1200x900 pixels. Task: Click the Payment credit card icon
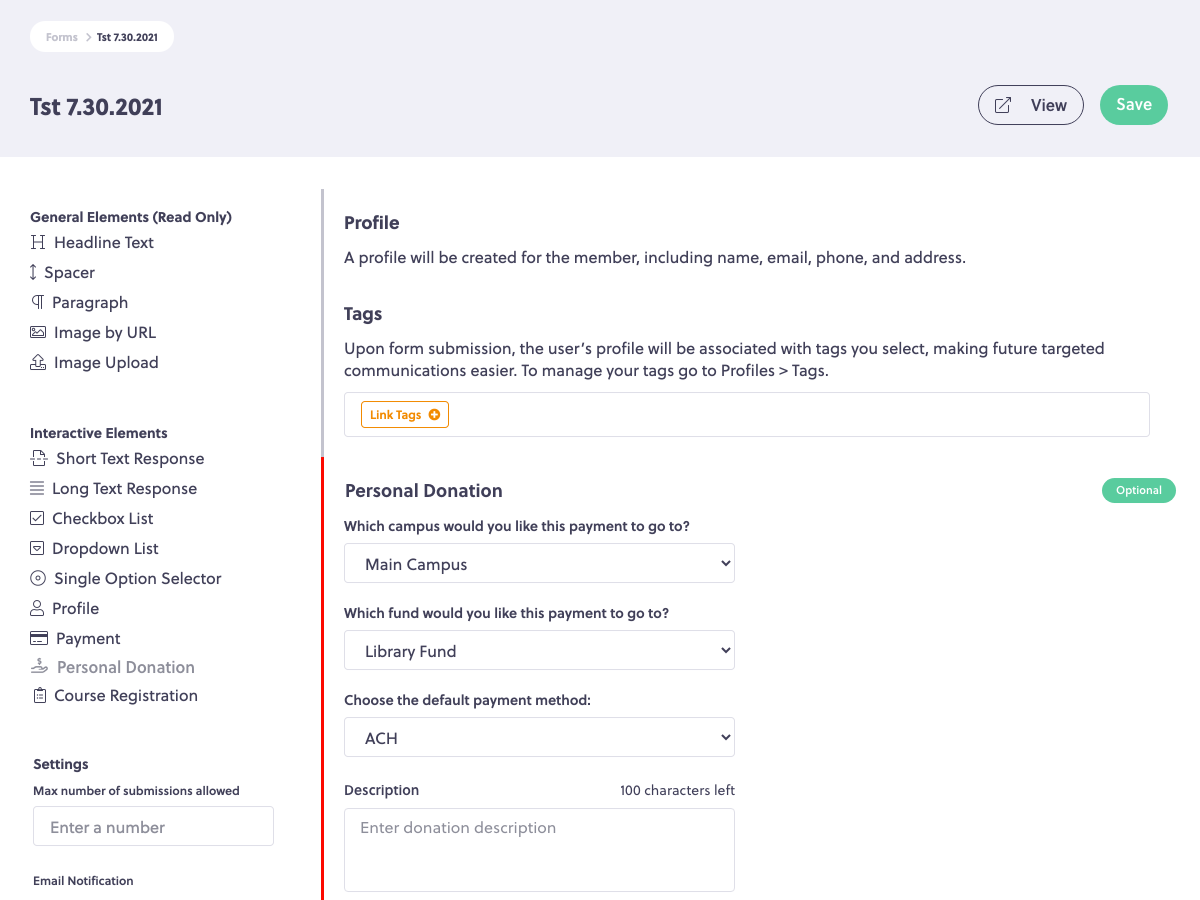pyautogui.click(x=39, y=639)
